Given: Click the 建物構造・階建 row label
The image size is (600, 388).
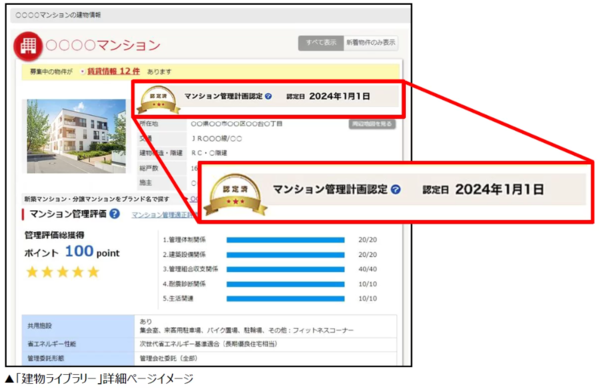Looking at the screenshot, I should pos(161,153).
